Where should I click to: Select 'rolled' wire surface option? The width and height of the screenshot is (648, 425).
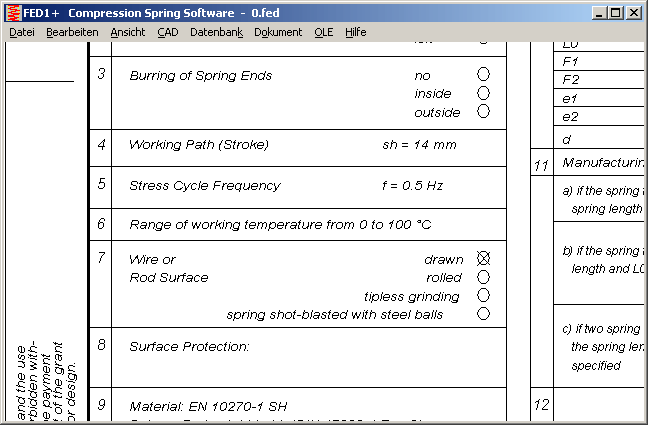pyautogui.click(x=484, y=277)
